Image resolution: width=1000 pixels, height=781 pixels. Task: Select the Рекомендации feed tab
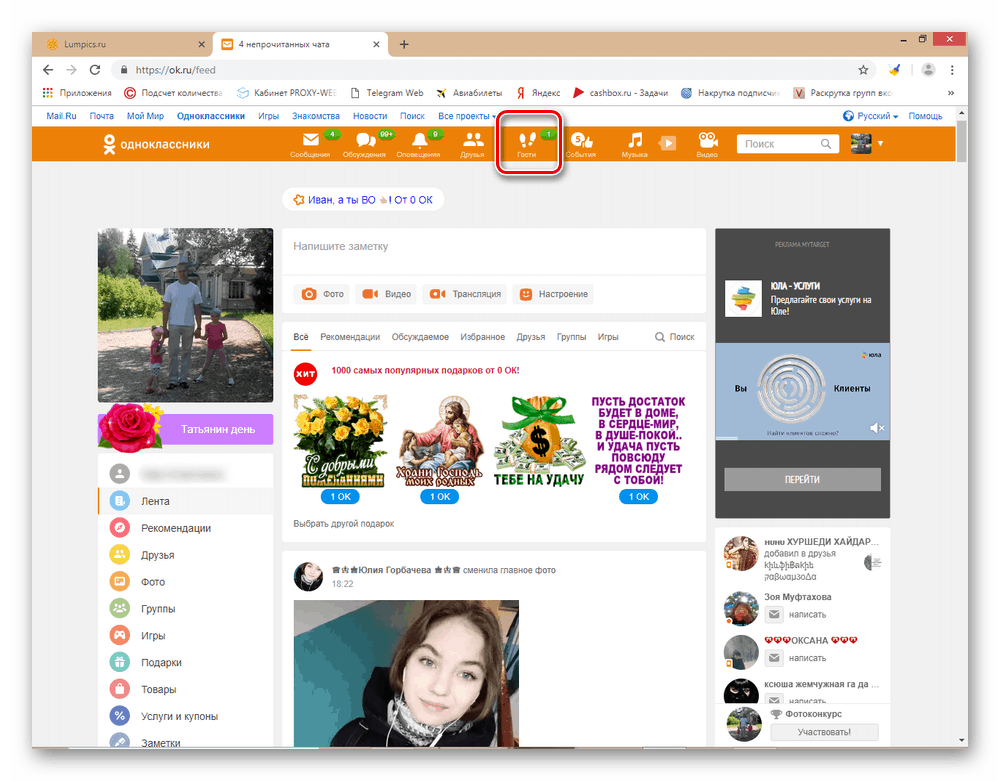[350, 337]
